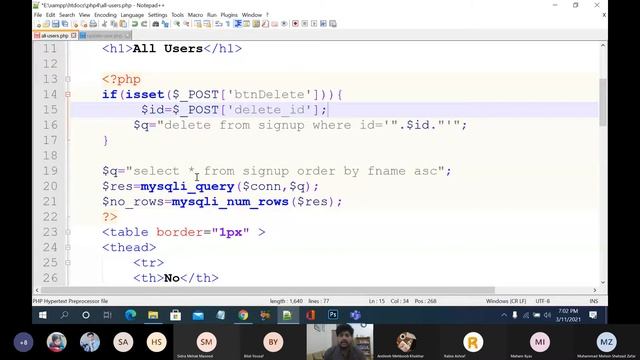Click Run Macro Multiple Times icon

tap(323, 24)
